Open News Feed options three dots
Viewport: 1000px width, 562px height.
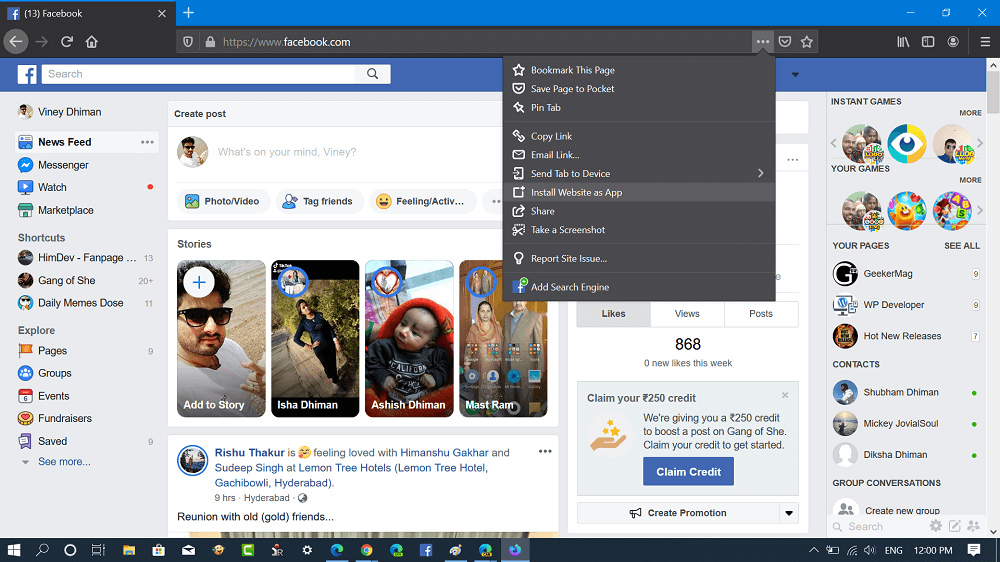(147, 142)
